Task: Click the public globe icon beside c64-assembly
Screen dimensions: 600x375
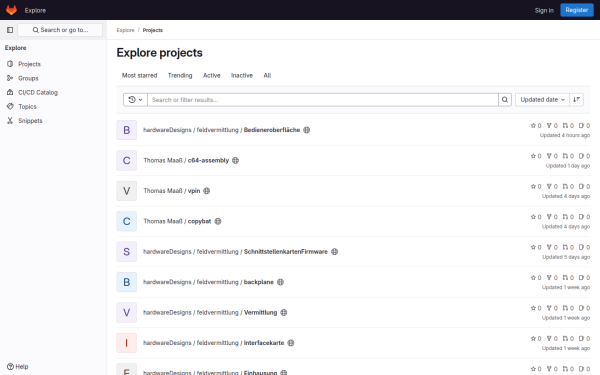Action: (x=235, y=160)
